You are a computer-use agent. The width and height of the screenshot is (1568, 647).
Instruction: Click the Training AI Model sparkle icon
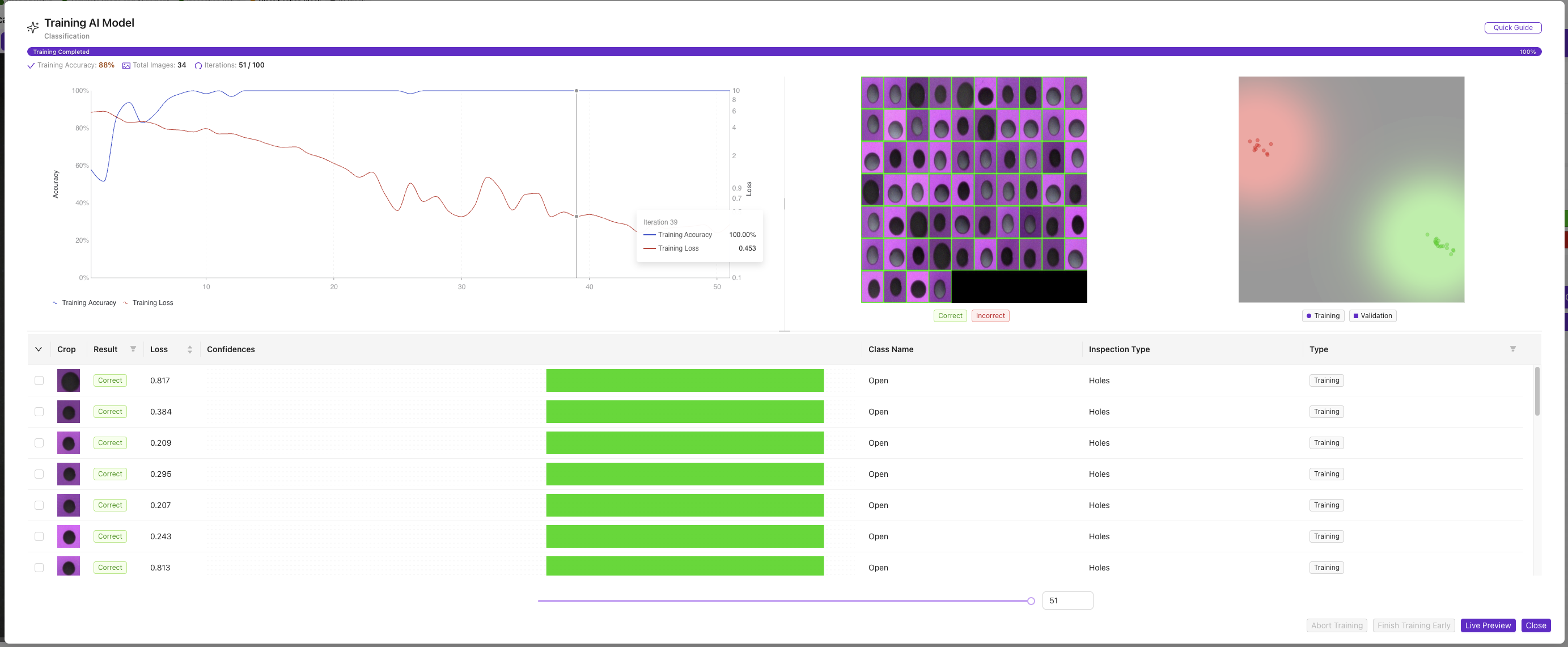(x=33, y=27)
